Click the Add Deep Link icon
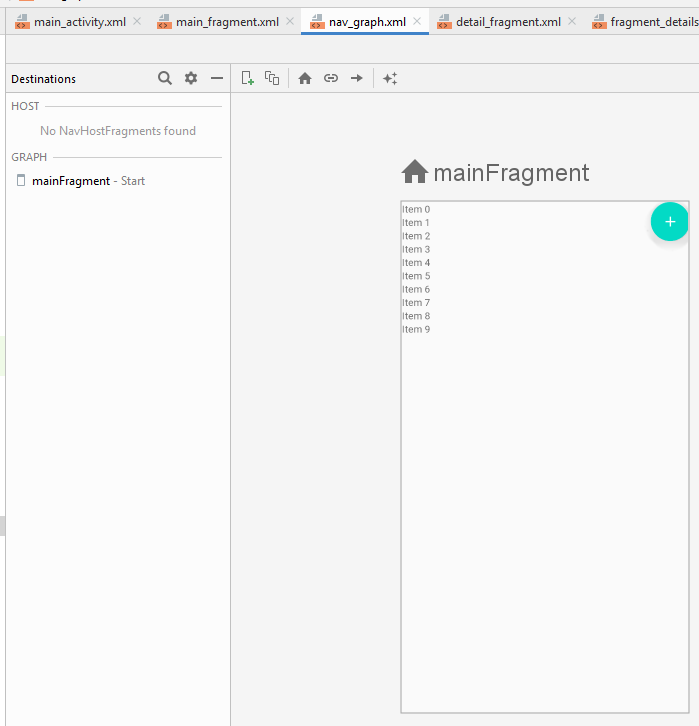 (x=331, y=78)
